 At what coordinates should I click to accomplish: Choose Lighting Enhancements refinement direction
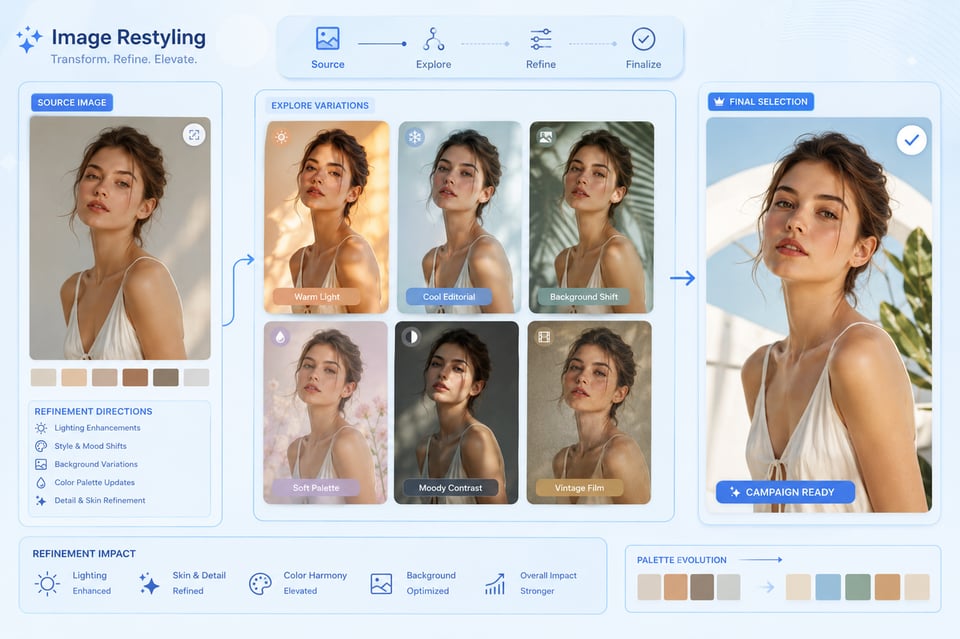[88, 428]
